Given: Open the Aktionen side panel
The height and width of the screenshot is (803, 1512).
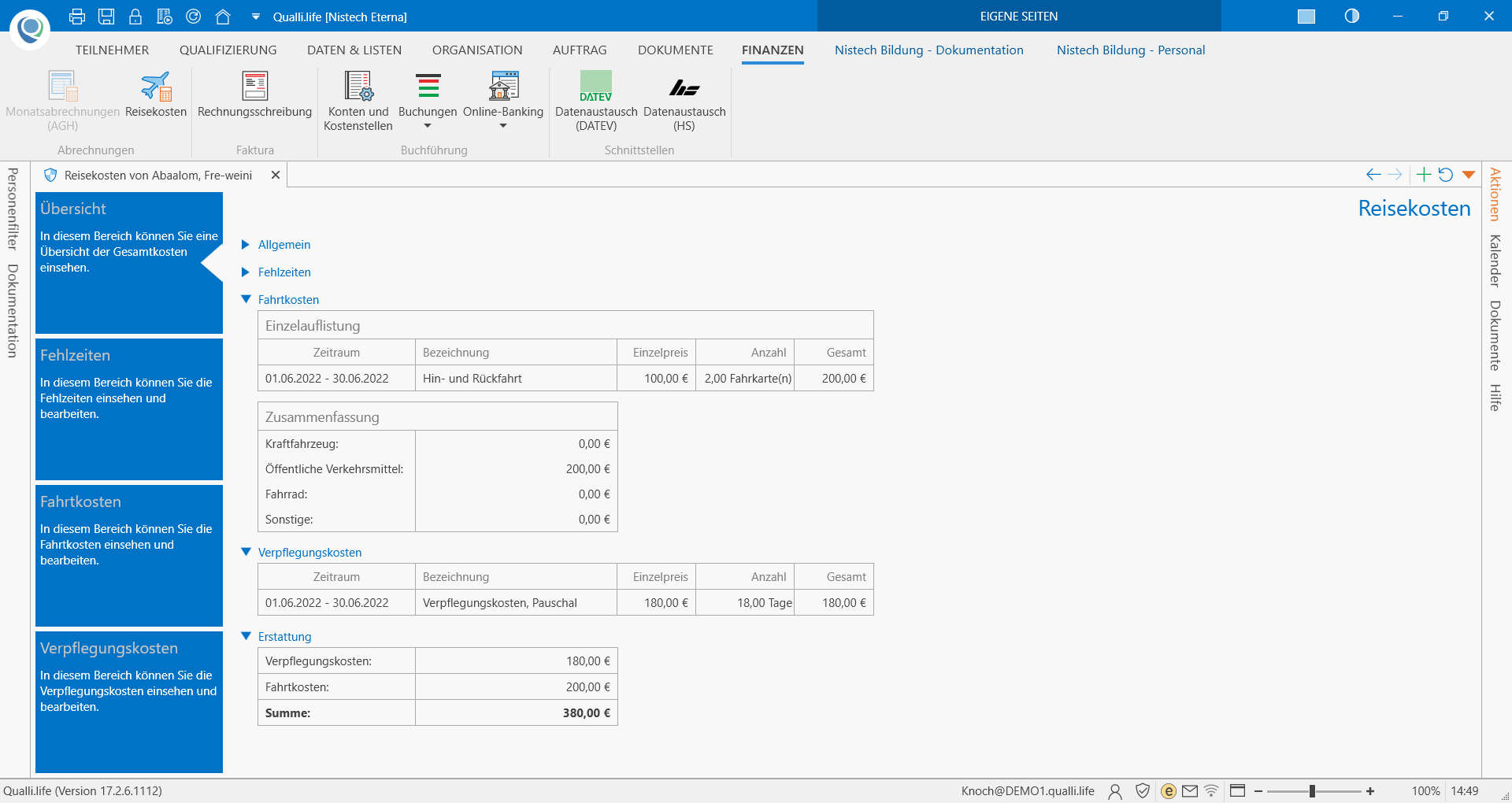Looking at the screenshot, I should (1495, 194).
